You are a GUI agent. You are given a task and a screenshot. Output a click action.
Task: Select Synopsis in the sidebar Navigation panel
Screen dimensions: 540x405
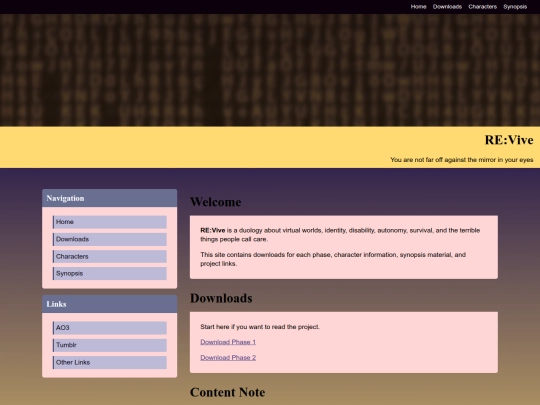(x=110, y=273)
